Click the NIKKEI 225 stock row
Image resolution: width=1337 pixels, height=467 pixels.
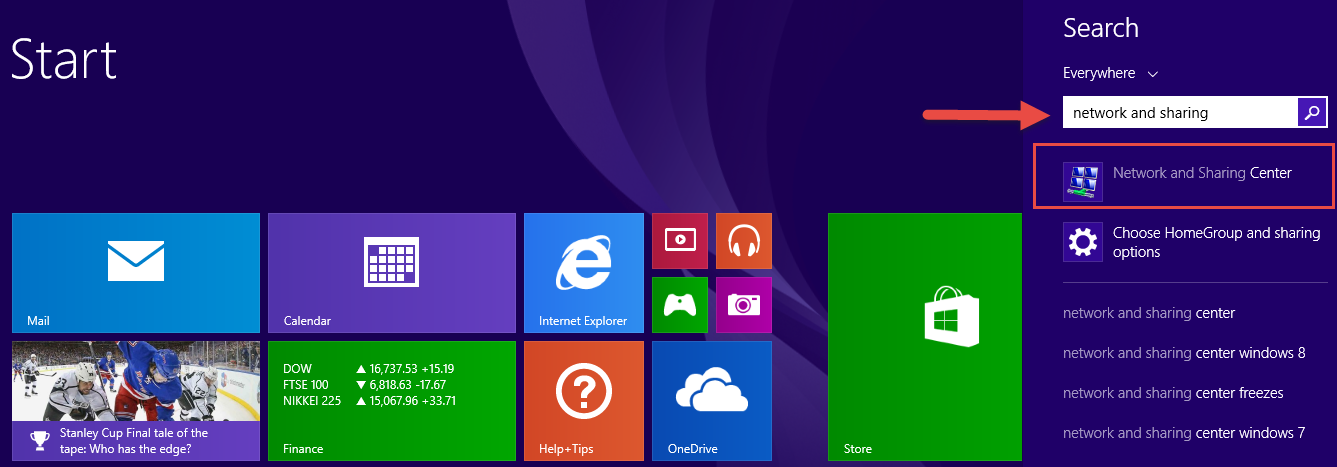(369, 400)
